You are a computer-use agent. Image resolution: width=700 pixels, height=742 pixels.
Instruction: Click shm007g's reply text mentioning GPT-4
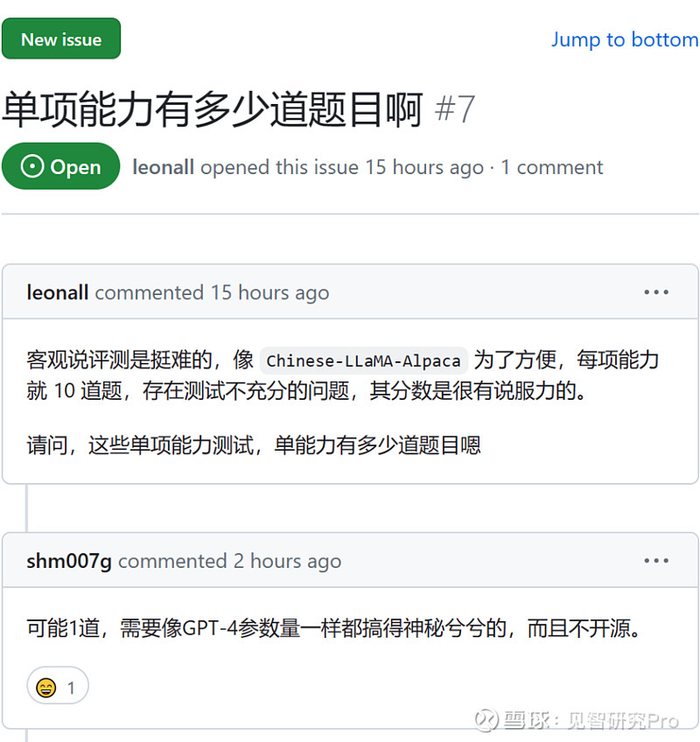click(x=332, y=629)
